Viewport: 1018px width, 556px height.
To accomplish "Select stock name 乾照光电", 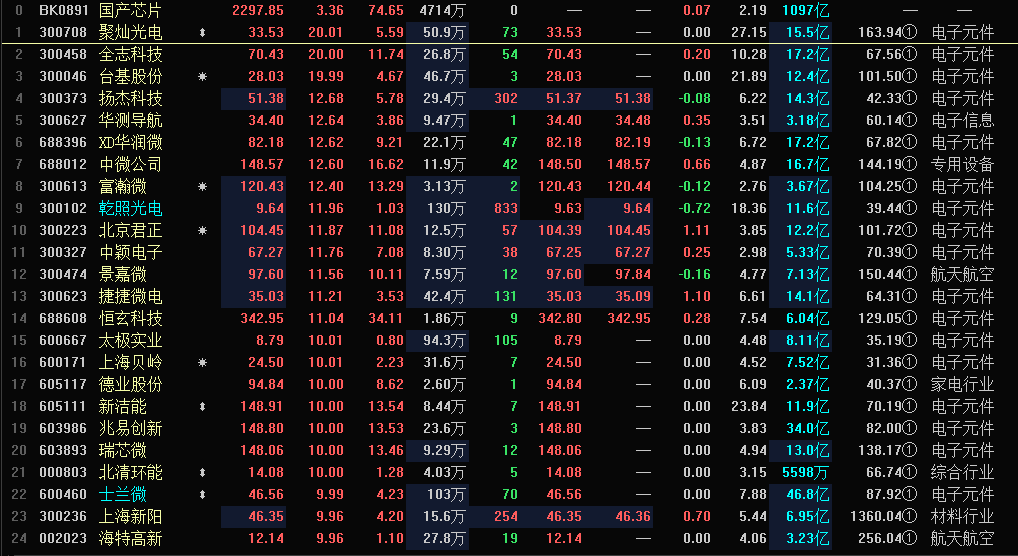I will 130,208.
